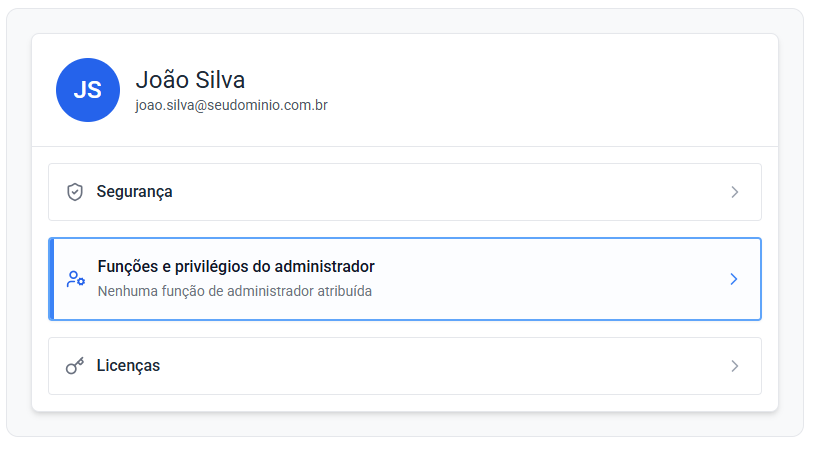This screenshot has height=449, width=813.
Task: Click the email joao.silva@seudominio.com.br
Action: point(232,105)
